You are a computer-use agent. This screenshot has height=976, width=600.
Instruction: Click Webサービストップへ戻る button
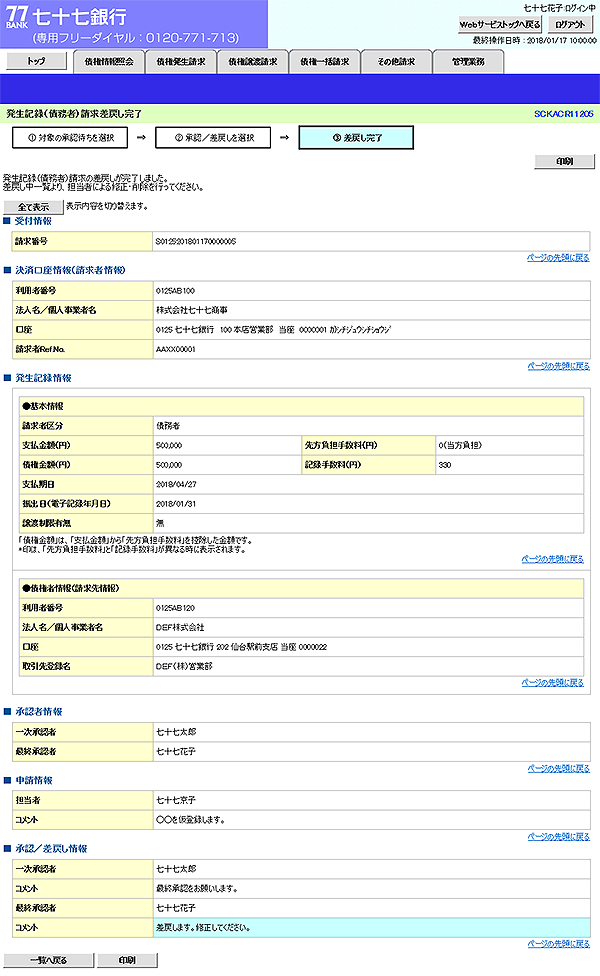coord(500,24)
